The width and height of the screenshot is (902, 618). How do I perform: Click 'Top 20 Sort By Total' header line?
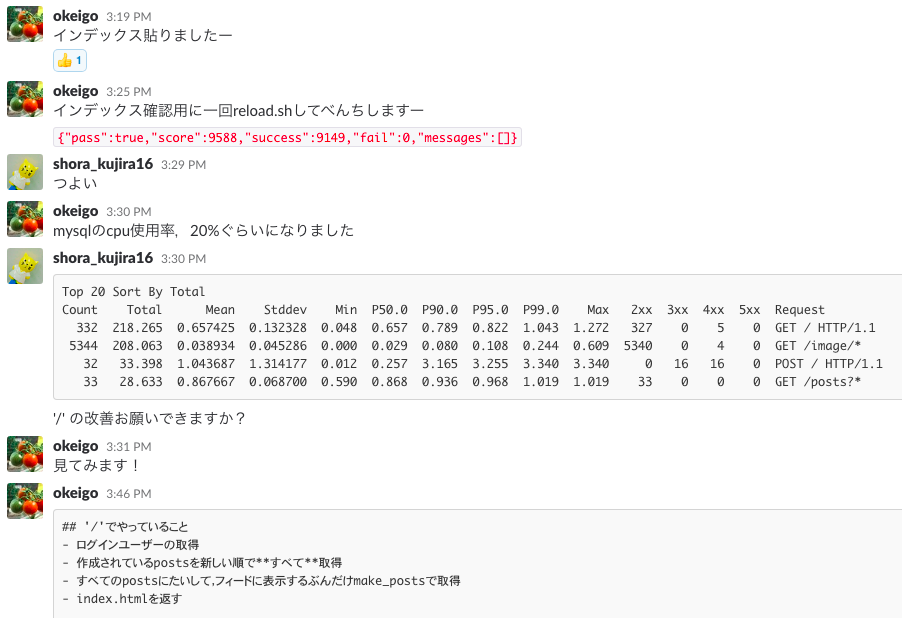(x=133, y=292)
